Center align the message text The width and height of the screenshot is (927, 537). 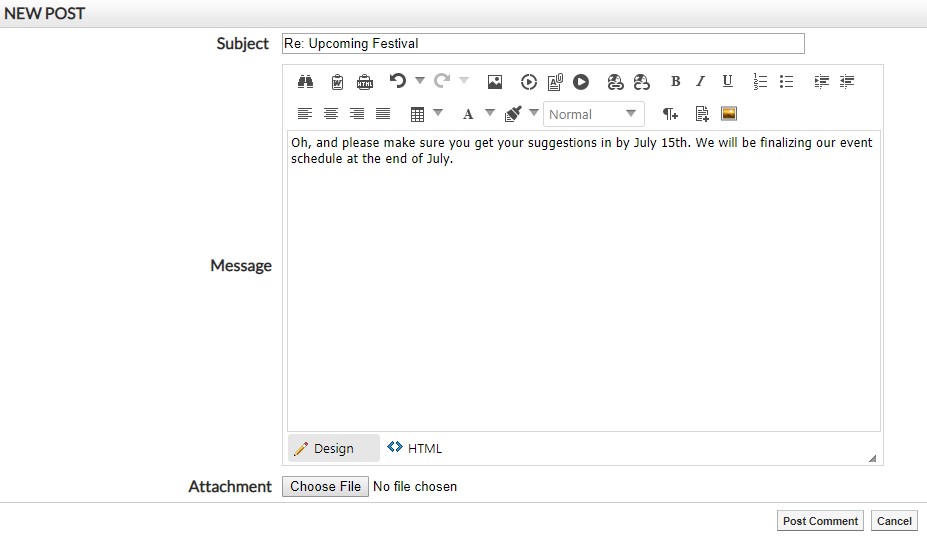point(331,114)
